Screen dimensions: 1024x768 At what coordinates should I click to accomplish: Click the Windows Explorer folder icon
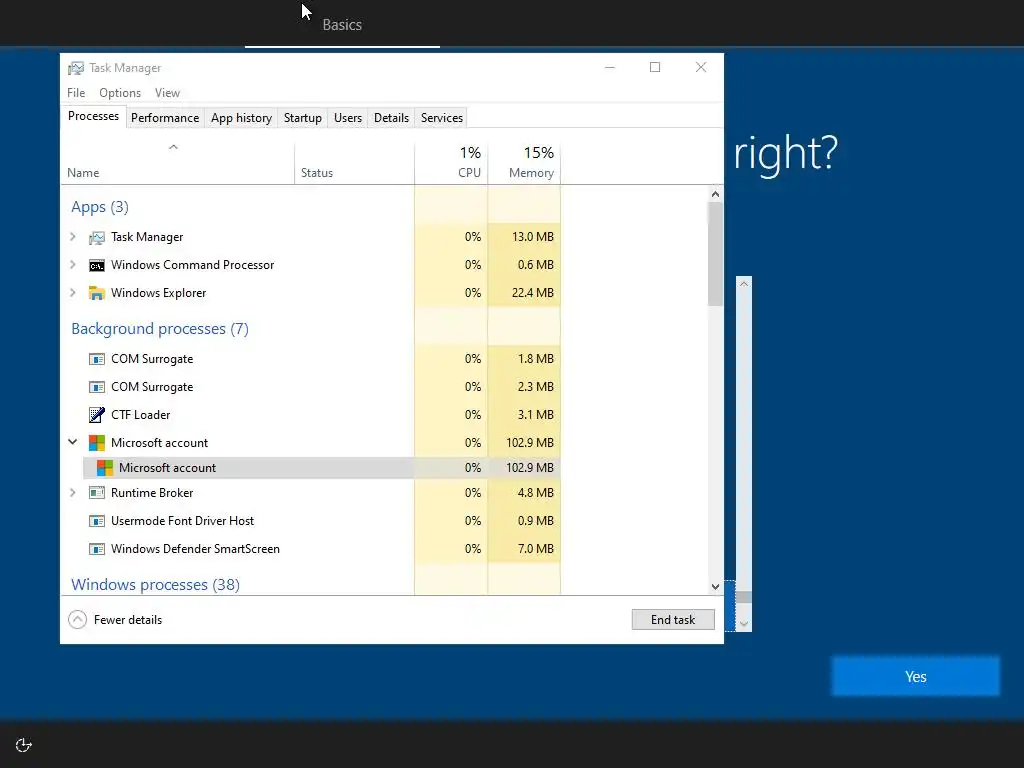pyautogui.click(x=97, y=293)
